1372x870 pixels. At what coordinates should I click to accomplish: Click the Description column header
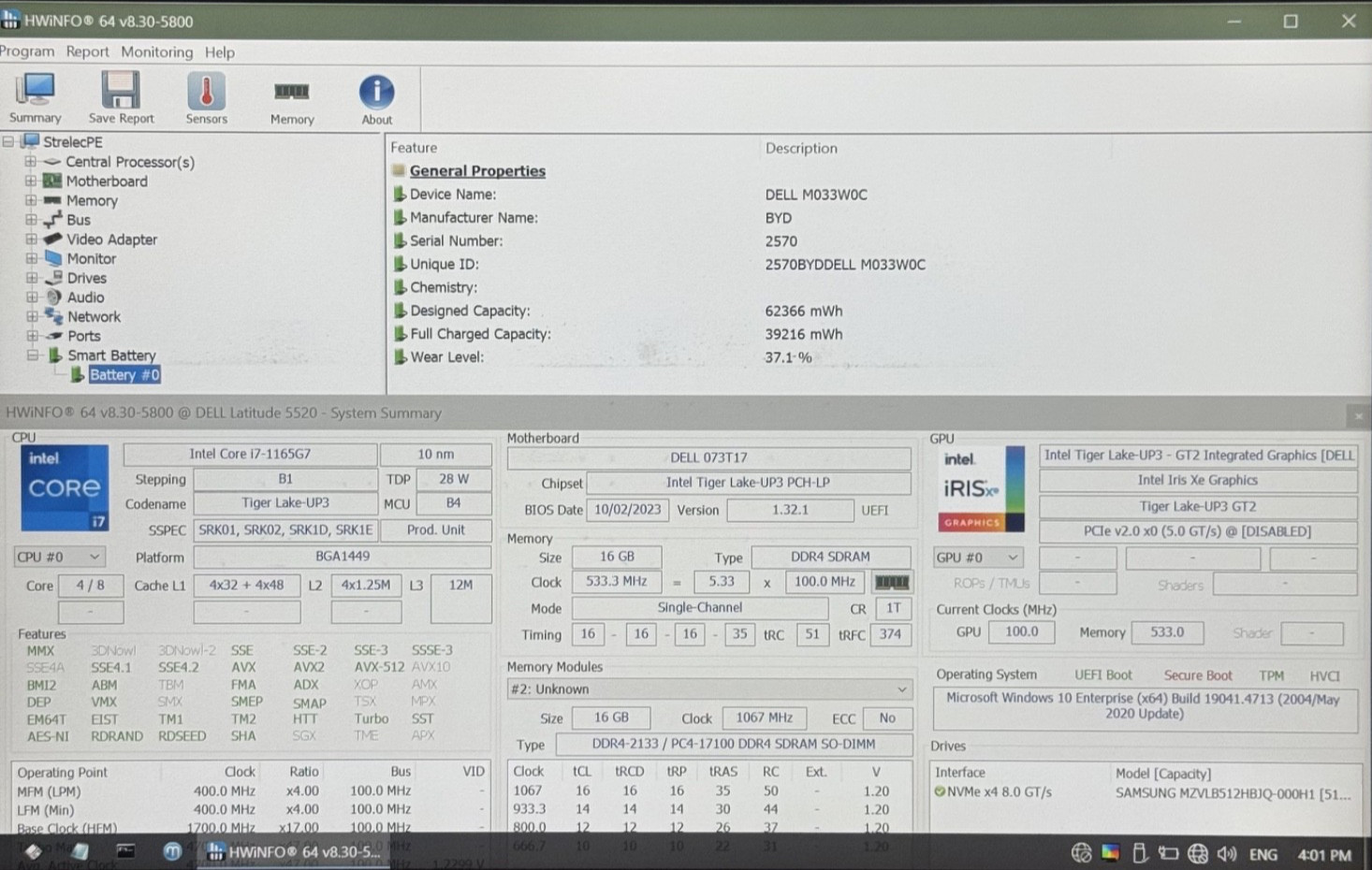pos(801,148)
